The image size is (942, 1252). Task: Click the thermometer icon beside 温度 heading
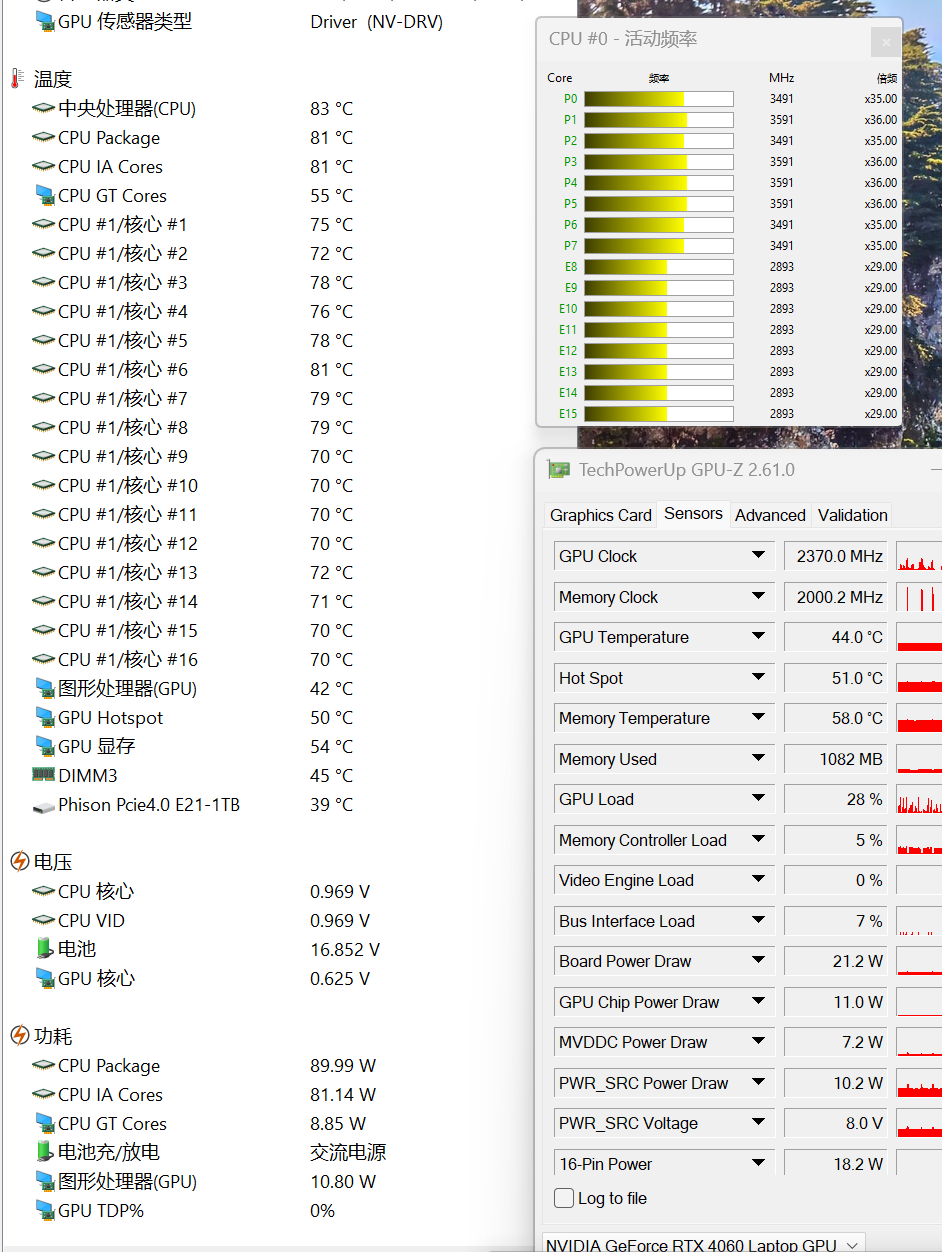17,79
